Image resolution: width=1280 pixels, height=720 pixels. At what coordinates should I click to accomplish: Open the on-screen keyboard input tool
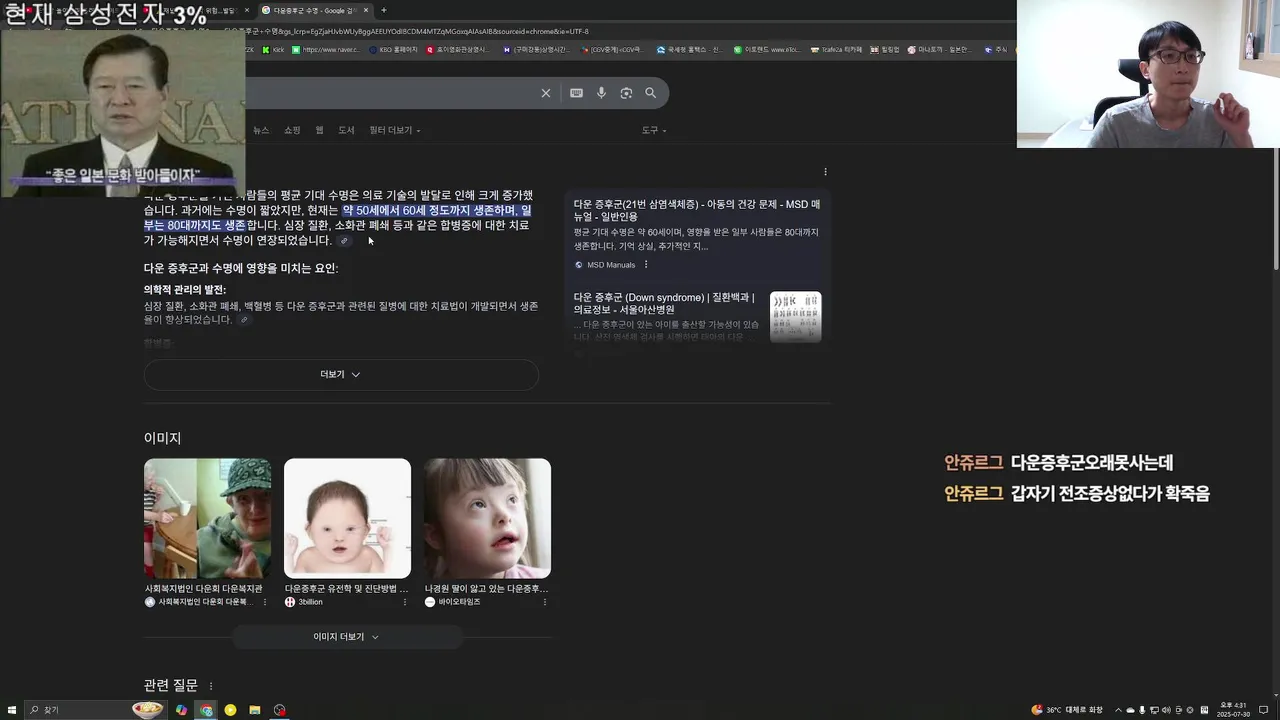pos(576,93)
